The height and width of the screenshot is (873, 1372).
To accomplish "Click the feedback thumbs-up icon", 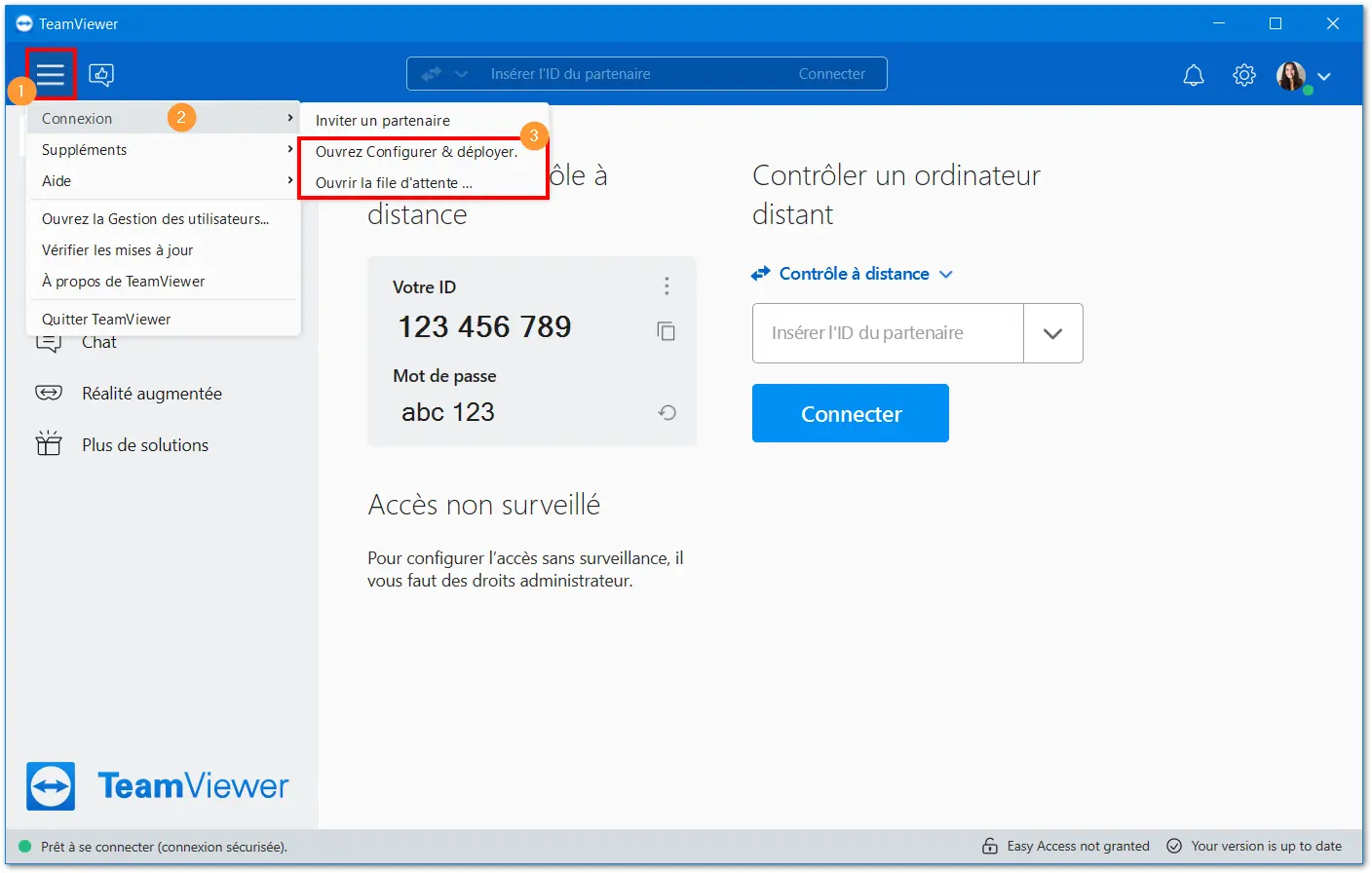I will (101, 75).
